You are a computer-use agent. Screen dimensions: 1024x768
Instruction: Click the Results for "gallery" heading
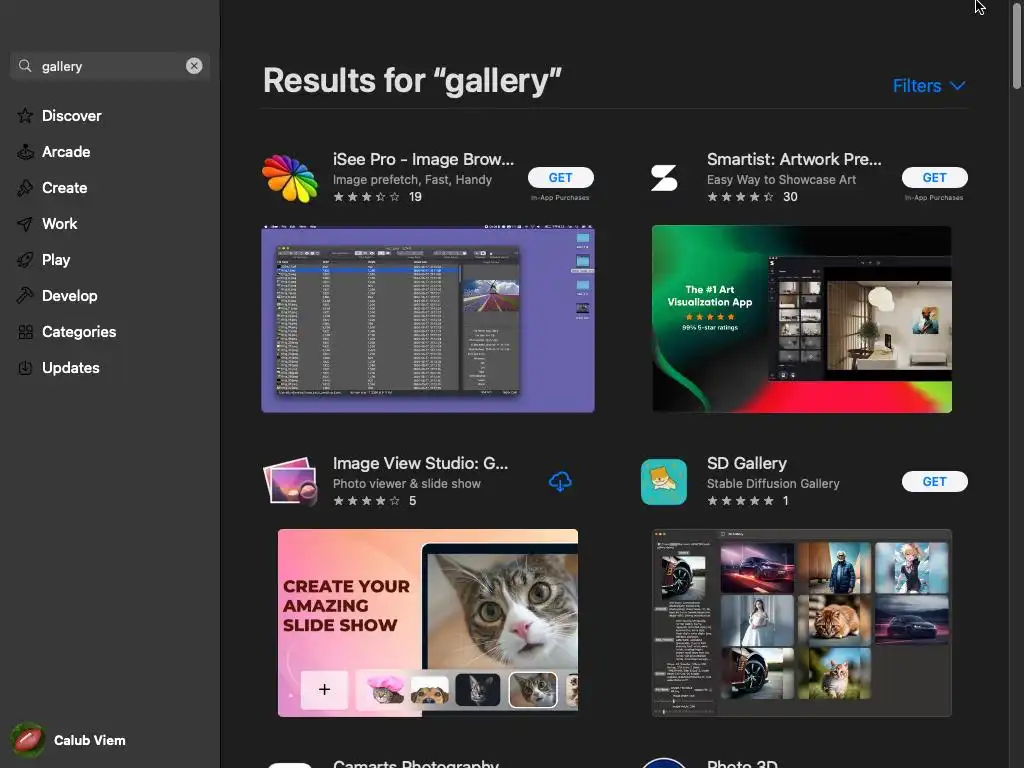[x=412, y=81]
